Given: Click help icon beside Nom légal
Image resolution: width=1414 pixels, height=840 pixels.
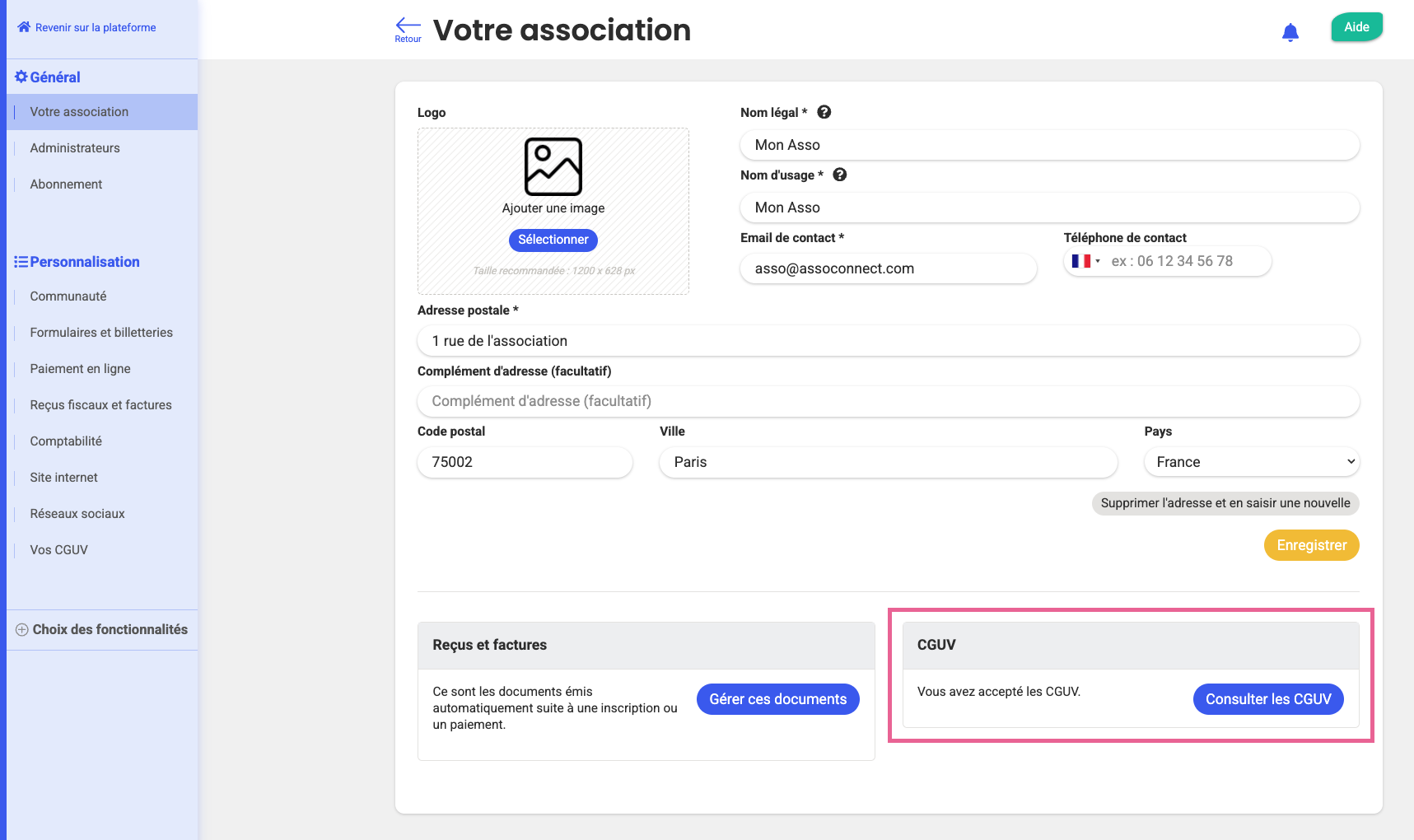Looking at the screenshot, I should coord(824,112).
